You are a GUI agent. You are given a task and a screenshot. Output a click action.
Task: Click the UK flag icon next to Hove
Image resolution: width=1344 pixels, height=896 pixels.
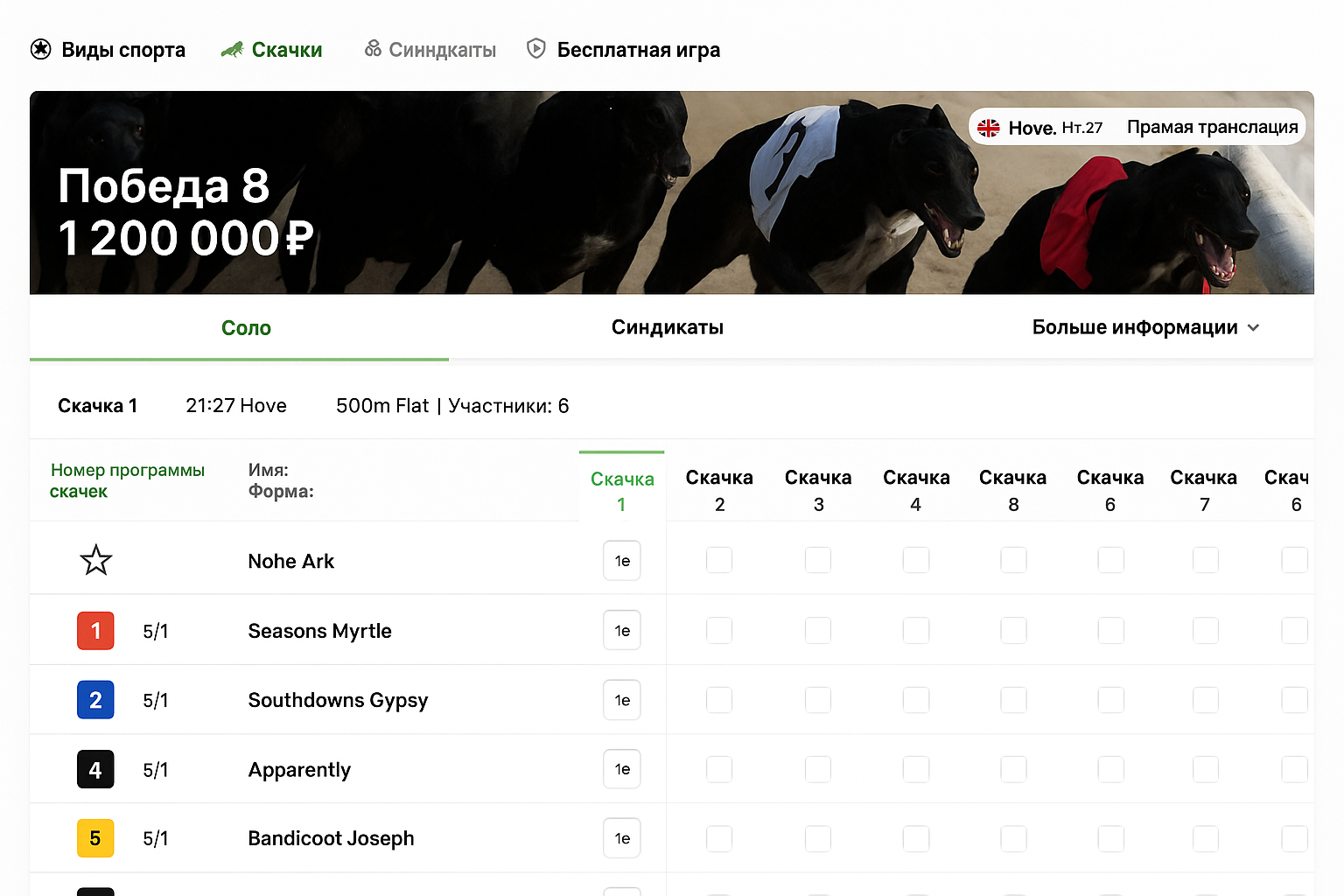[x=989, y=128]
